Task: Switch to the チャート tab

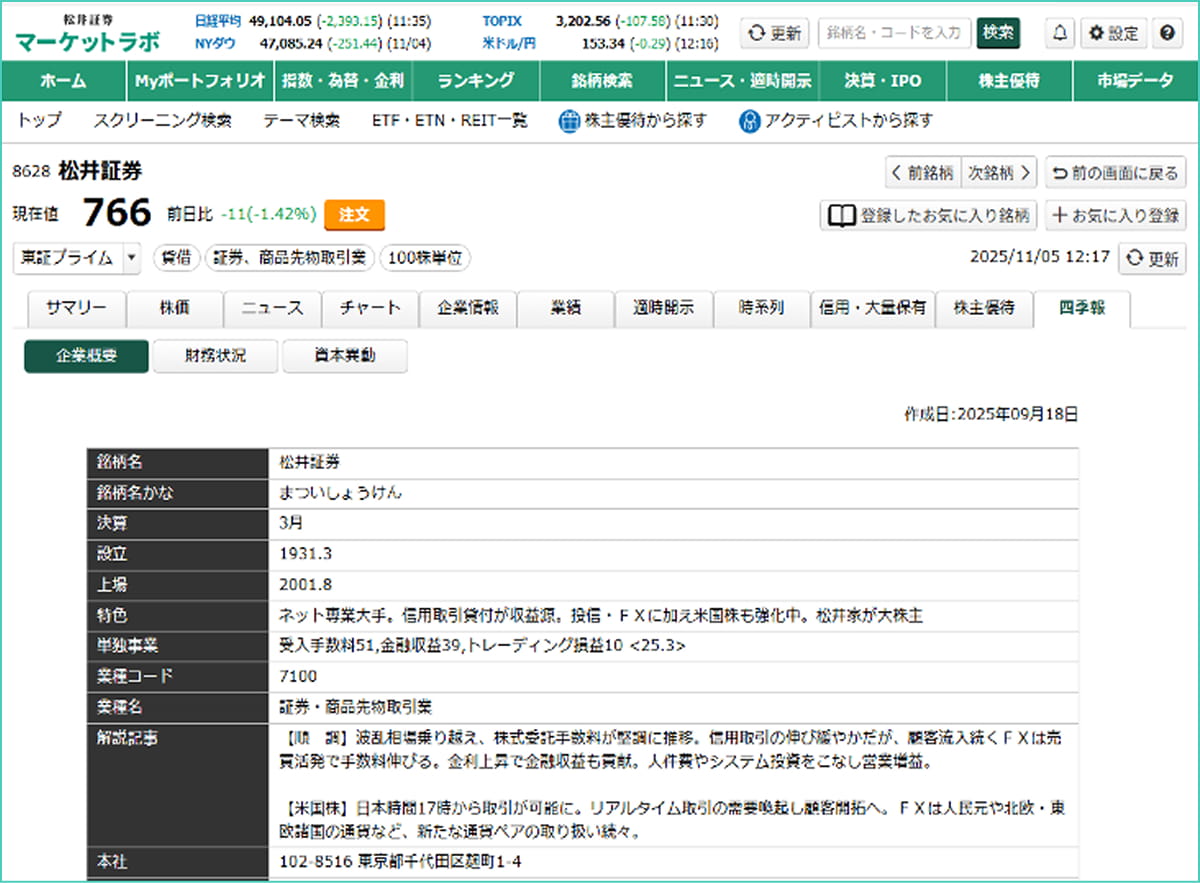Action: click(370, 308)
